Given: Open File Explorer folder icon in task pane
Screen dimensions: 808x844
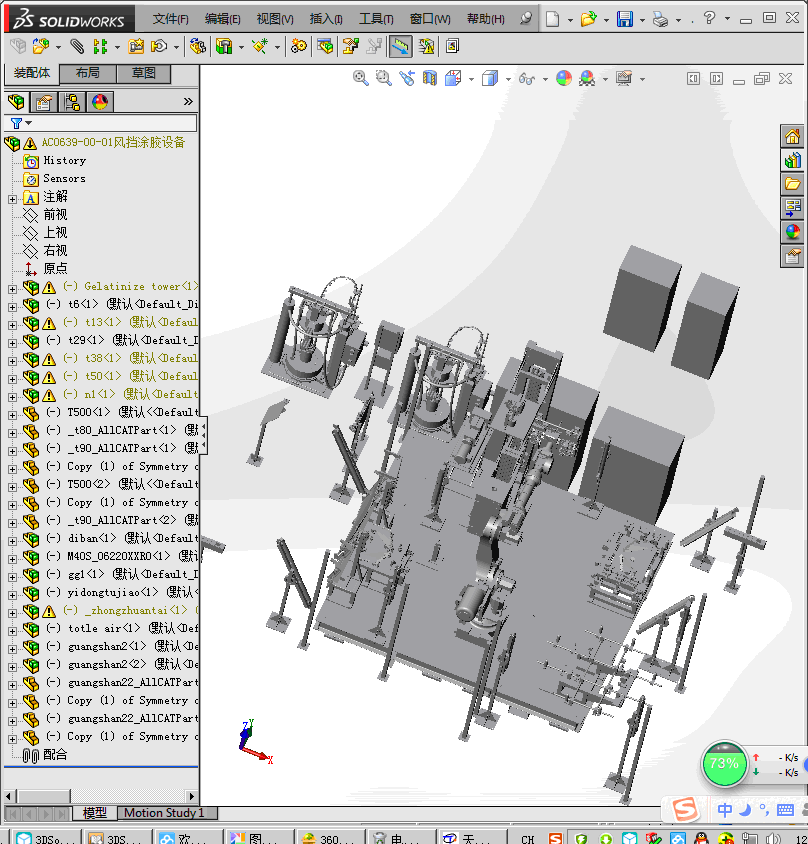Looking at the screenshot, I should pyautogui.click(x=792, y=184).
